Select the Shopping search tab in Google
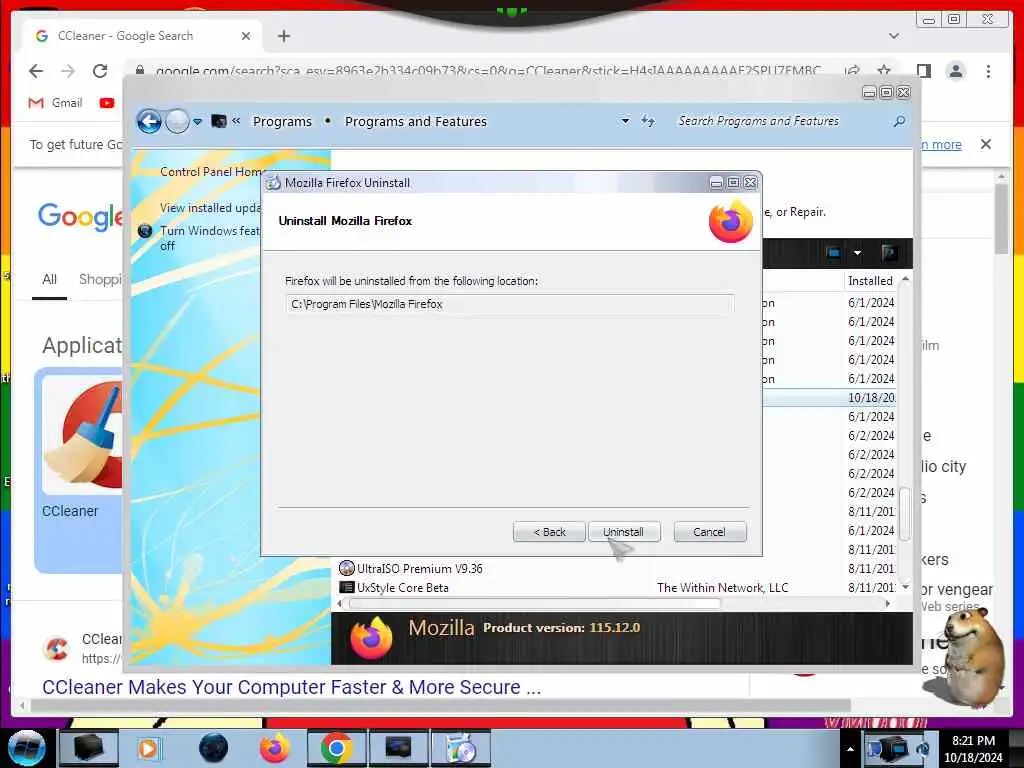 [99, 280]
